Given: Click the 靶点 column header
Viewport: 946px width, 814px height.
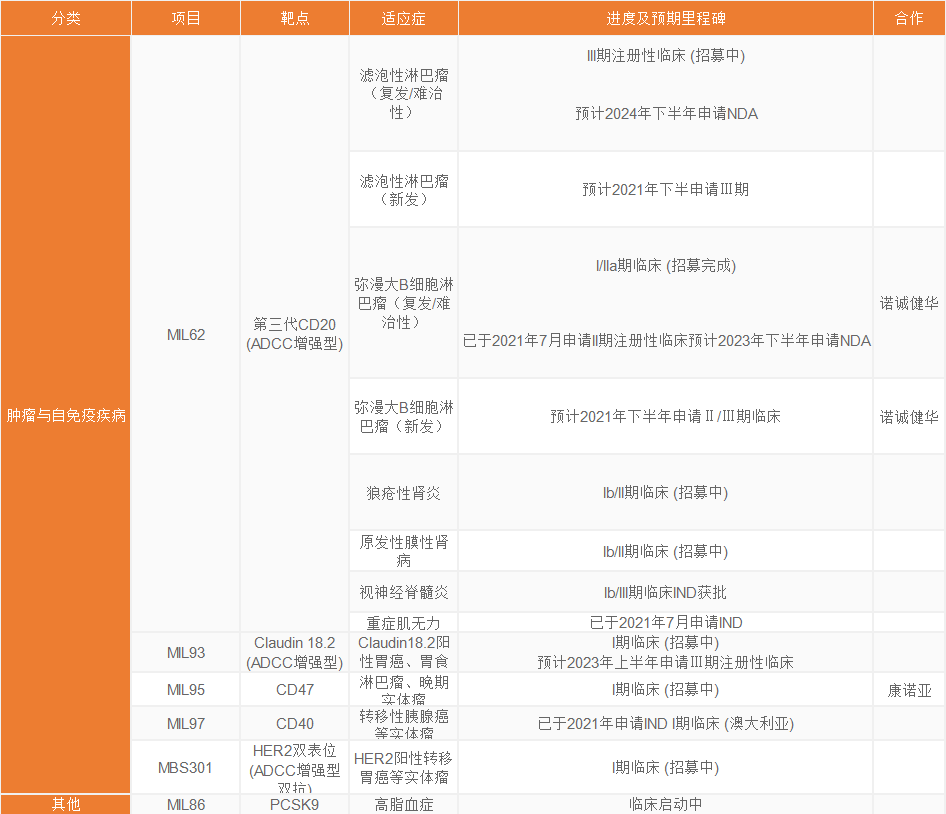Looking at the screenshot, I should pos(294,18).
